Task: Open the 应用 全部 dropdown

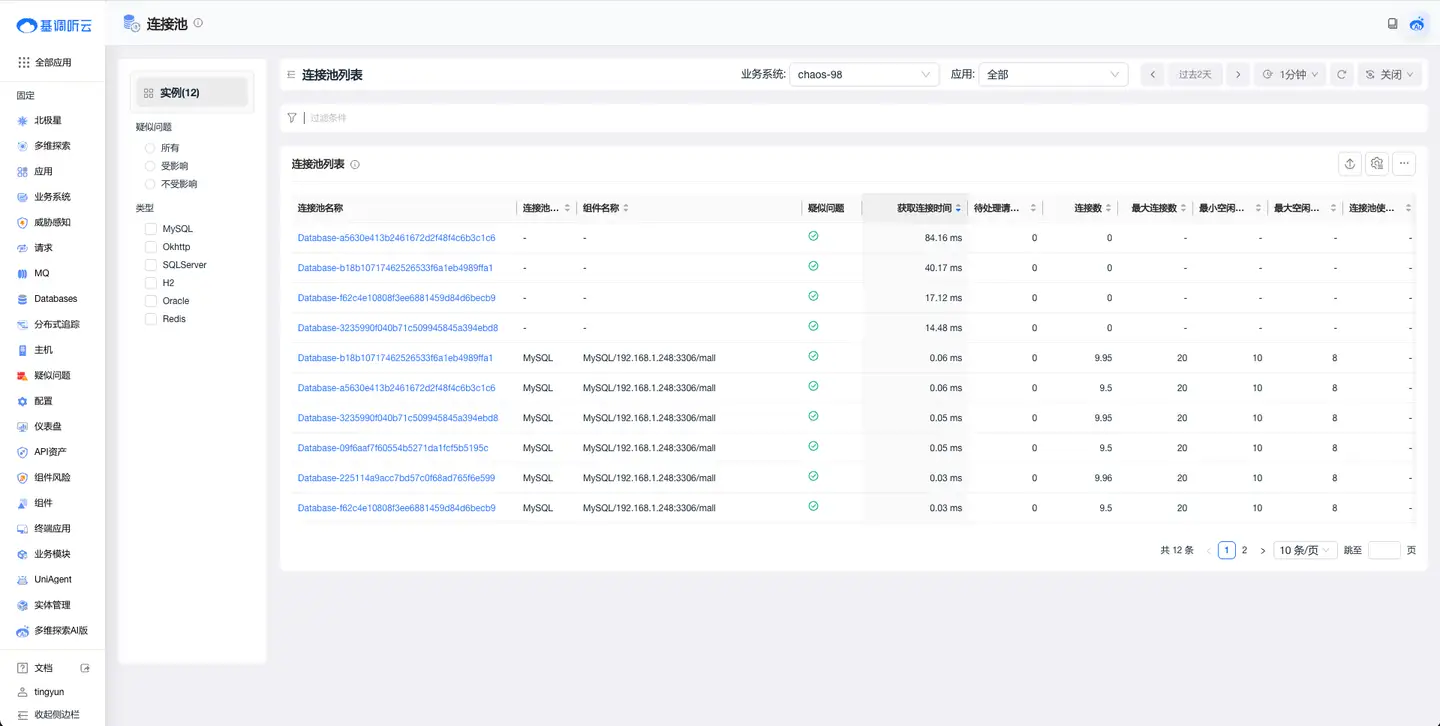Action: [1053, 75]
